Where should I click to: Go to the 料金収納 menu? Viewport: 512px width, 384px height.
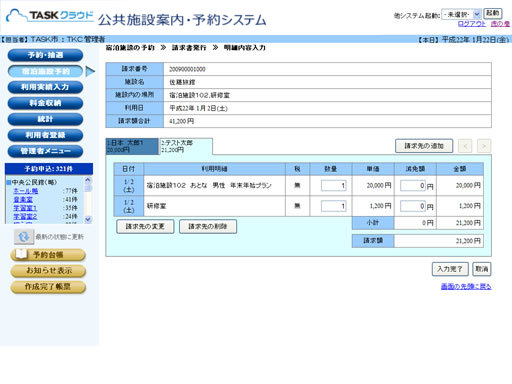45,103
